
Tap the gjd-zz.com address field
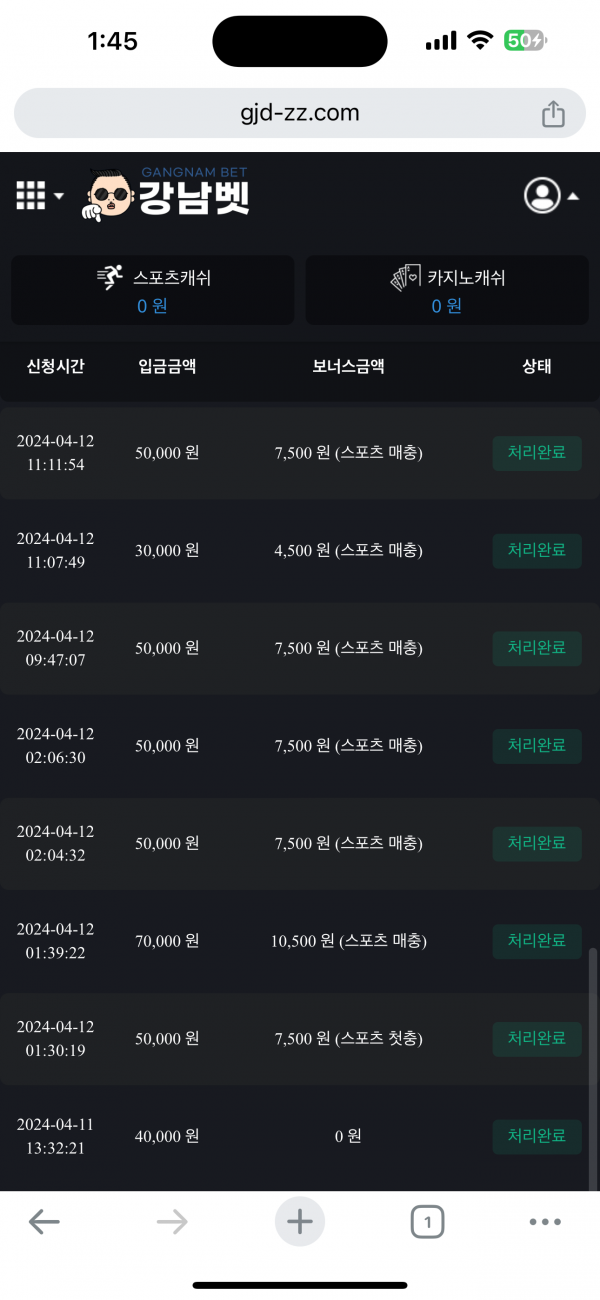click(299, 113)
